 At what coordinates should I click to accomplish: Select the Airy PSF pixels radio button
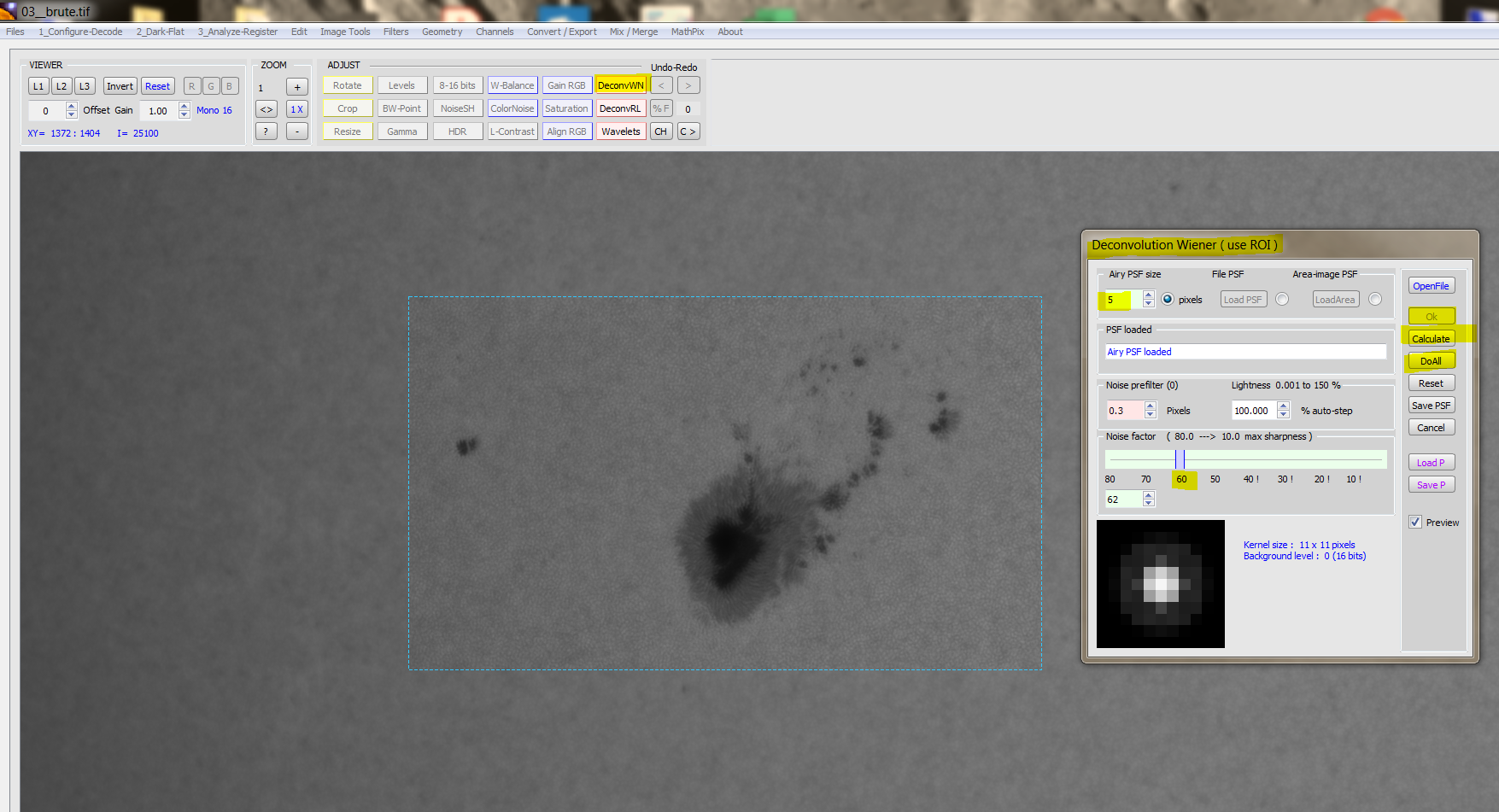tap(1168, 299)
